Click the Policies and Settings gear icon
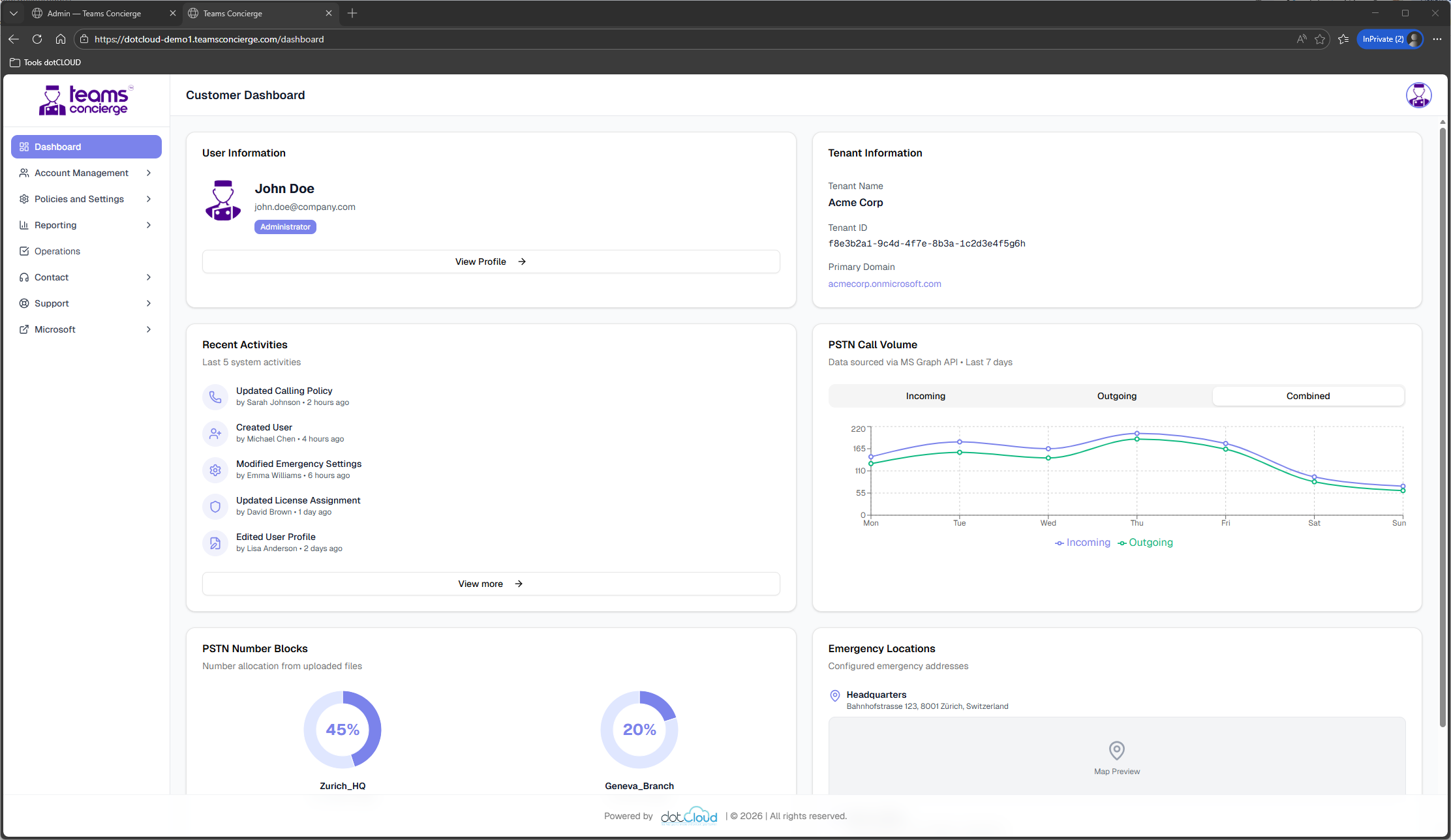 (23, 199)
